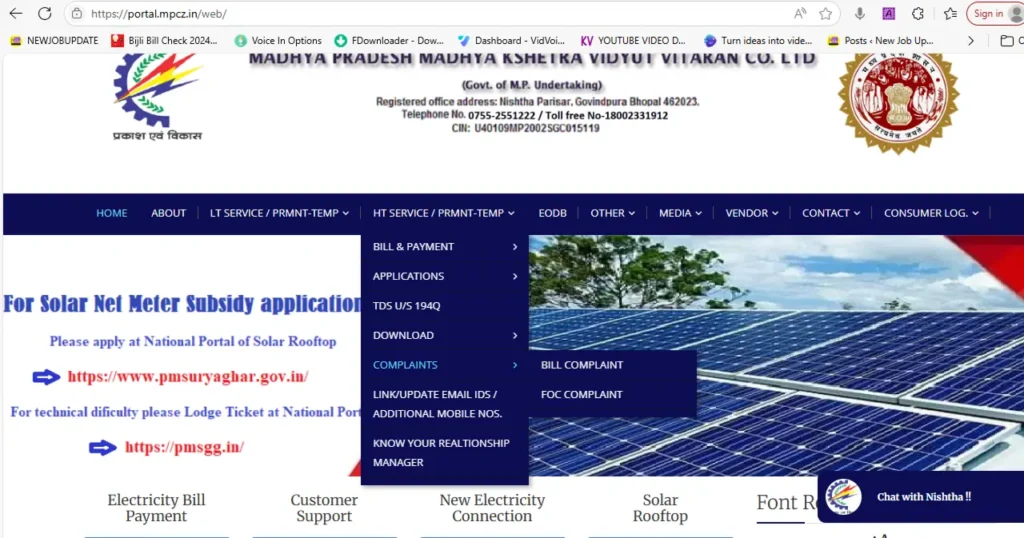Open the Voice In Options bookmark

tap(278, 40)
